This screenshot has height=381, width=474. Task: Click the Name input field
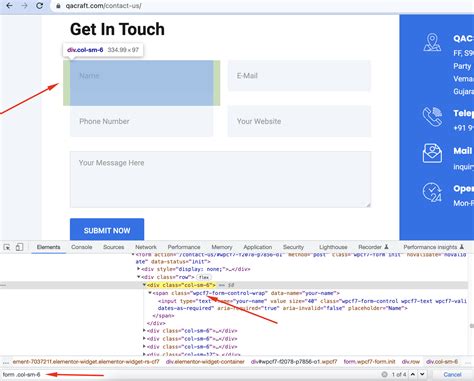click(x=142, y=76)
